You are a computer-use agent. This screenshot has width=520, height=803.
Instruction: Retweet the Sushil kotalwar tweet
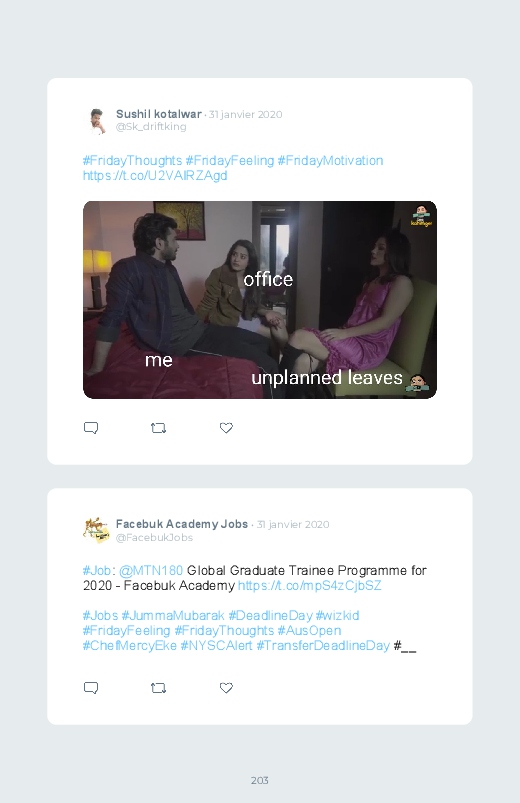click(158, 428)
